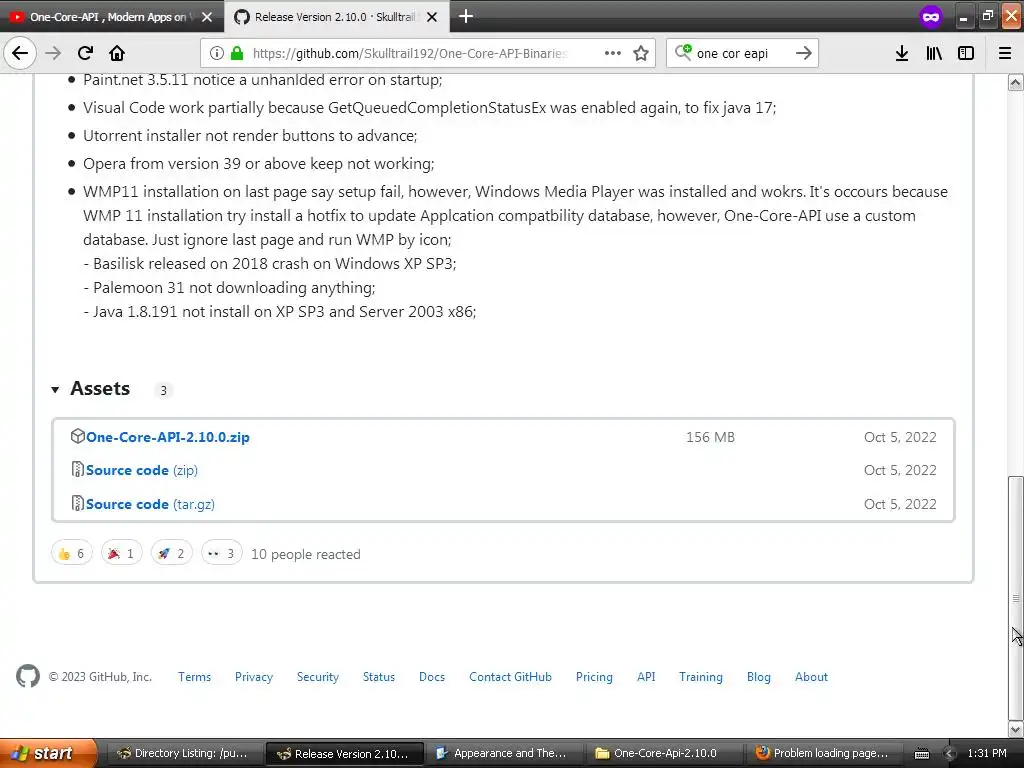Open the Training footer link
This screenshot has width=1024, height=768.
(x=701, y=677)
